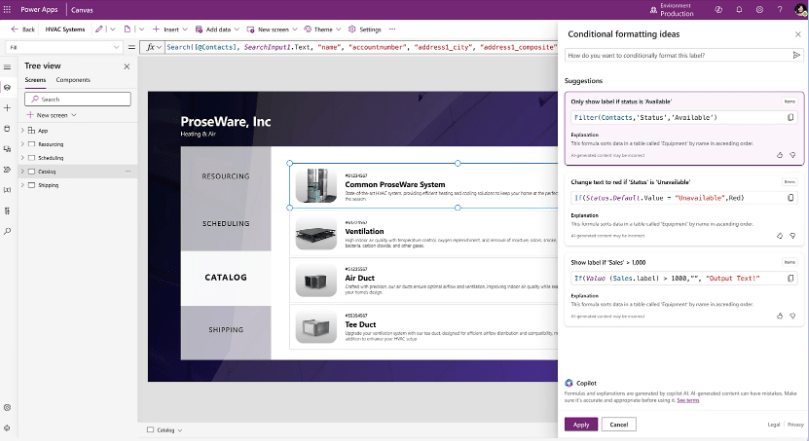This screenshot has height=441, width=809.
Task: Open the Copilot icon in header
Action: tap(718, 10)
